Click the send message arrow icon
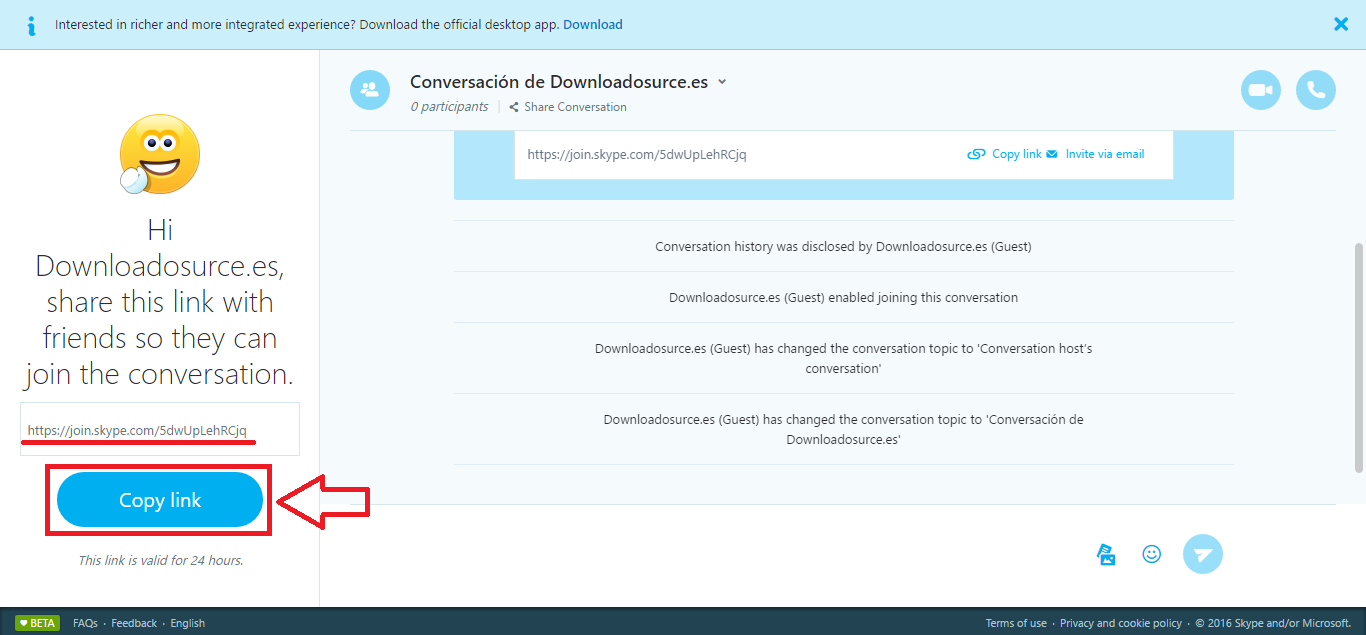Screen dimensions: 1366x635 pyautogui.click(x=1203, y=554)
